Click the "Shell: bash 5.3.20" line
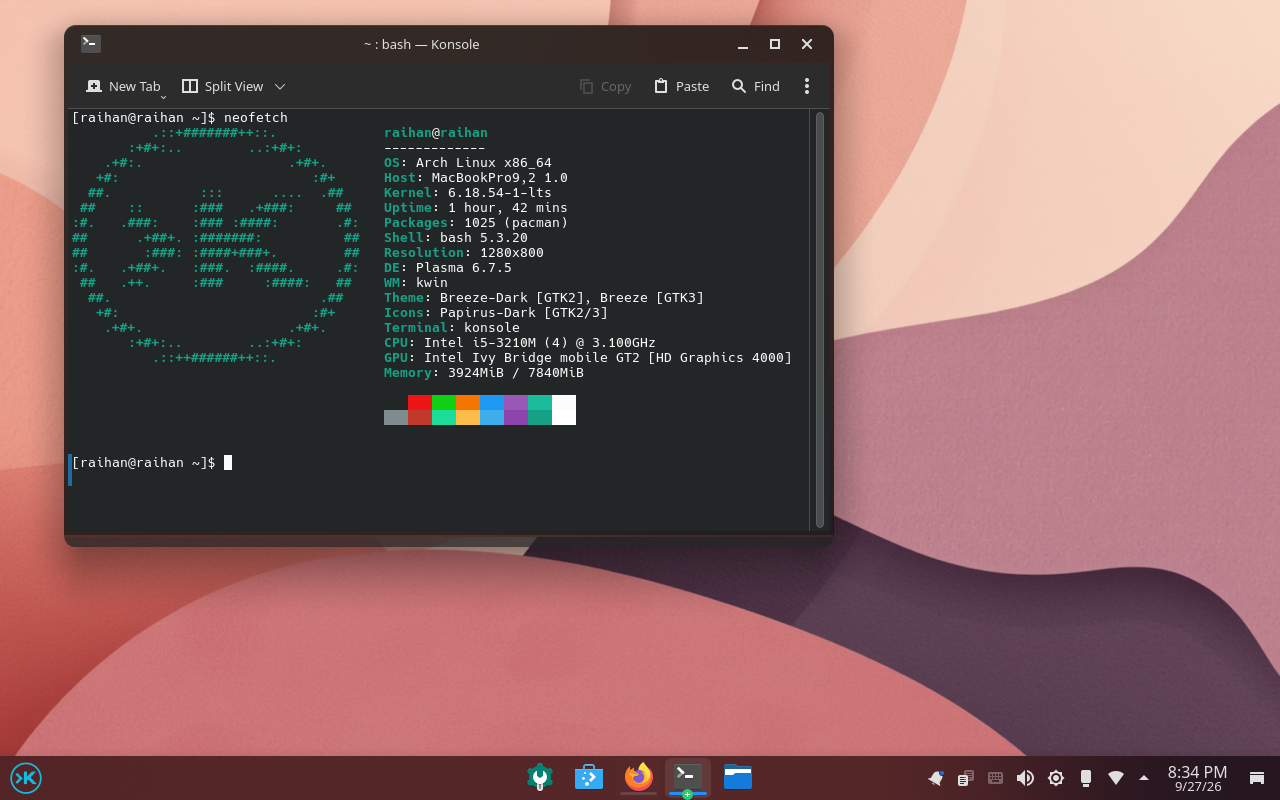Image resolution: width=1280 pixels, height=800 pixels. [456, 238]
